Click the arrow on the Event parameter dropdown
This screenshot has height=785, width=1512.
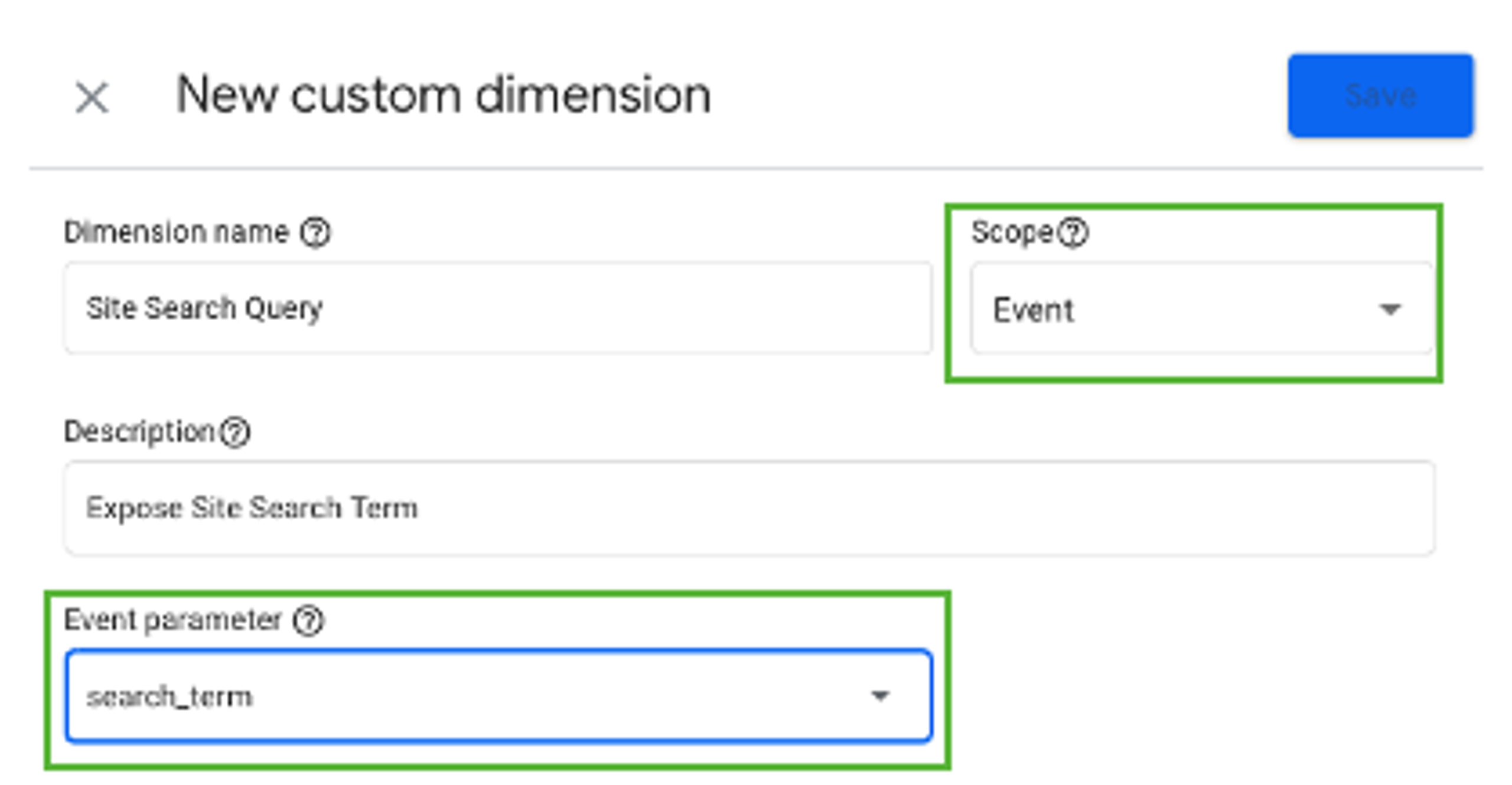[880, 696]
